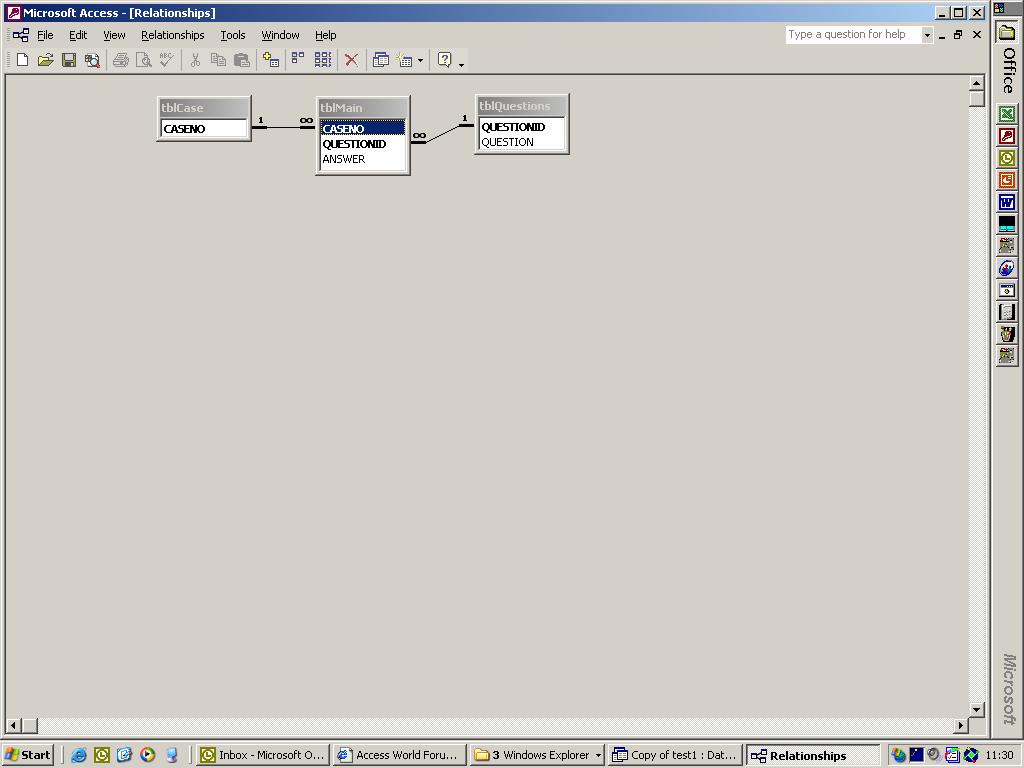Click the New document toolbar icon
Screen dimensions: 1024x768
click(x=22, y=60)
